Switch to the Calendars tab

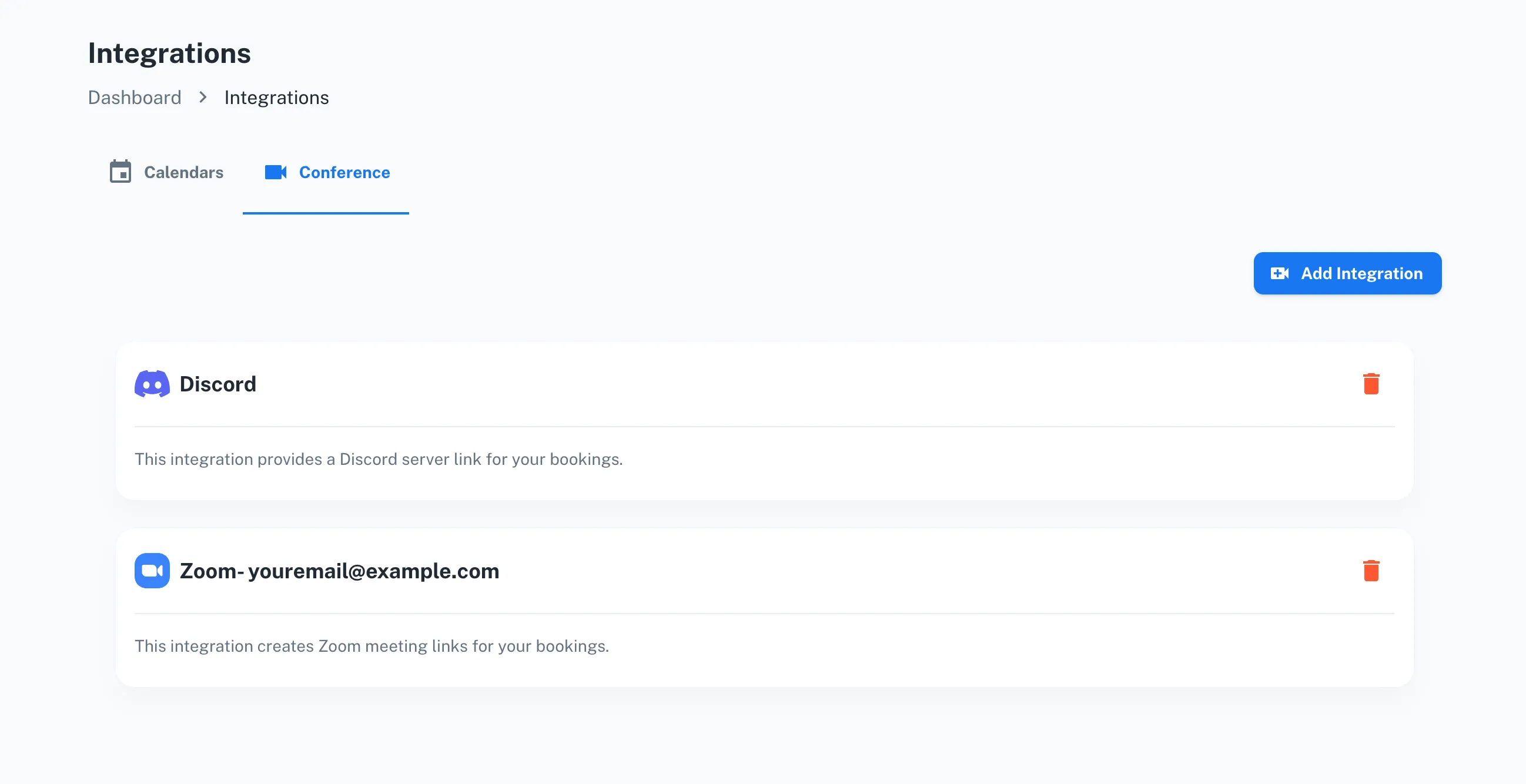click(x=183, y=172)
